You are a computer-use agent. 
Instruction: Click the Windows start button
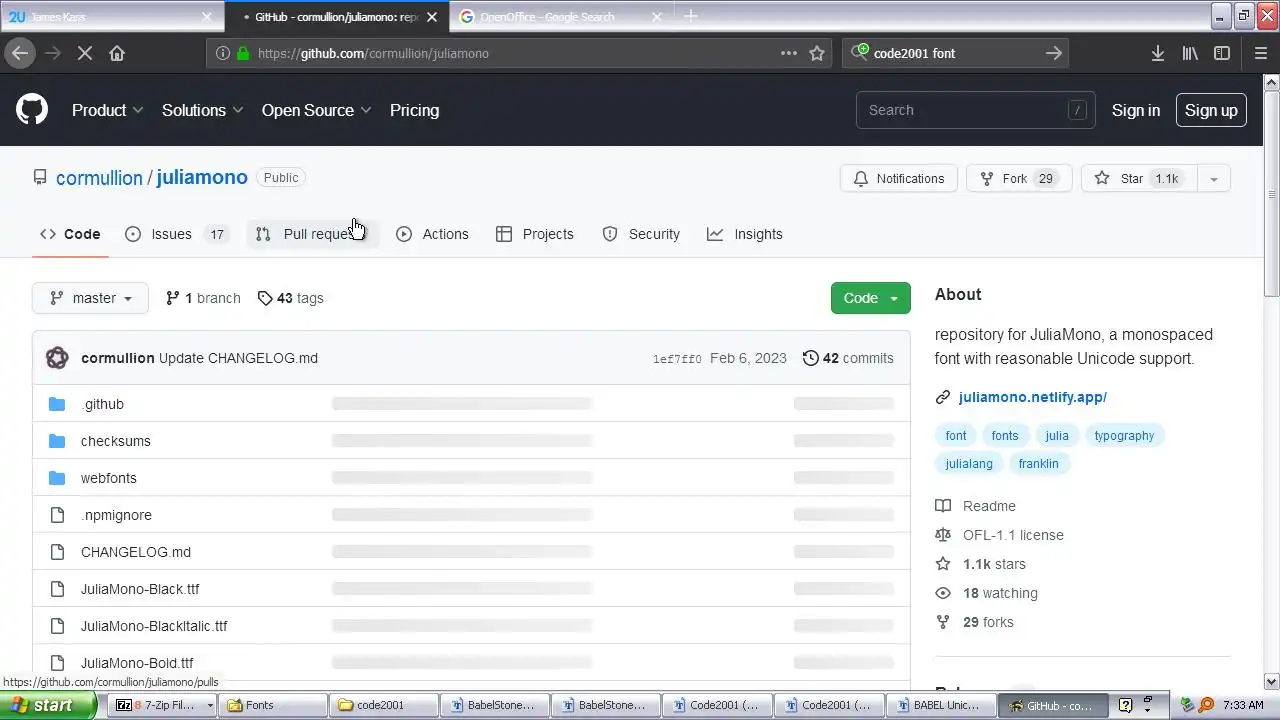[47, 705]
